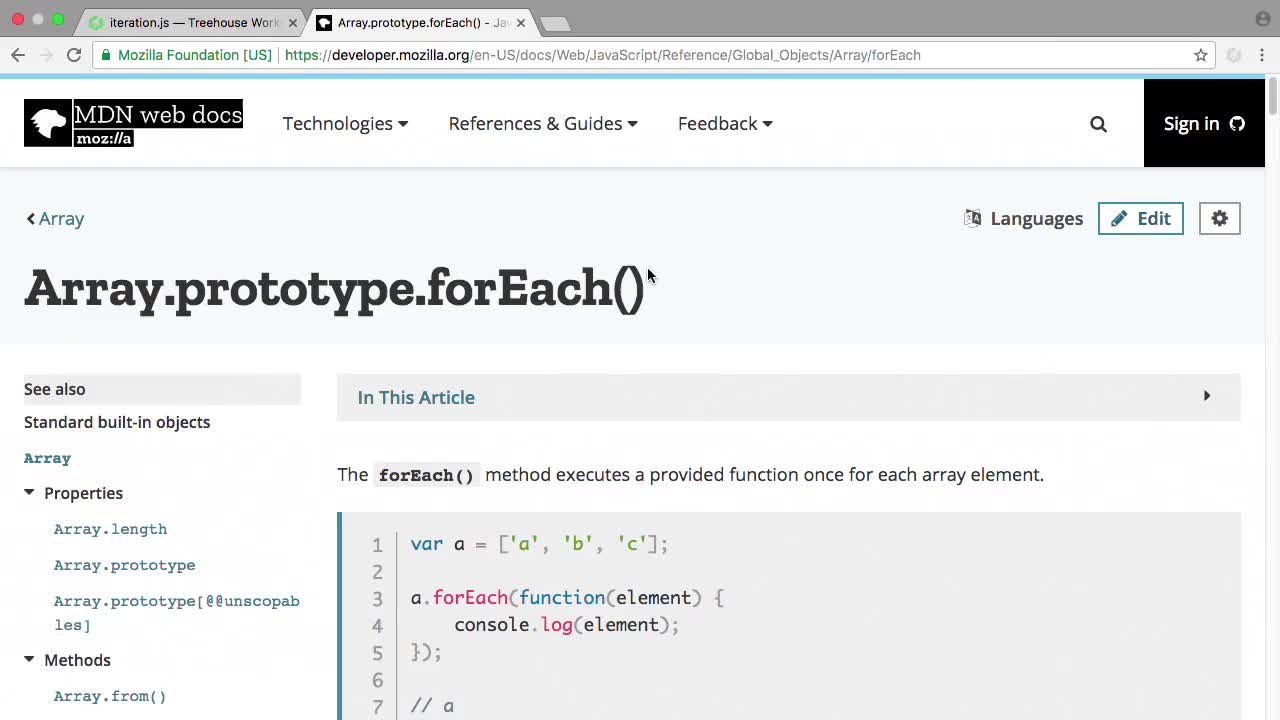Click the settings gear button

[x=1219, y=219]
